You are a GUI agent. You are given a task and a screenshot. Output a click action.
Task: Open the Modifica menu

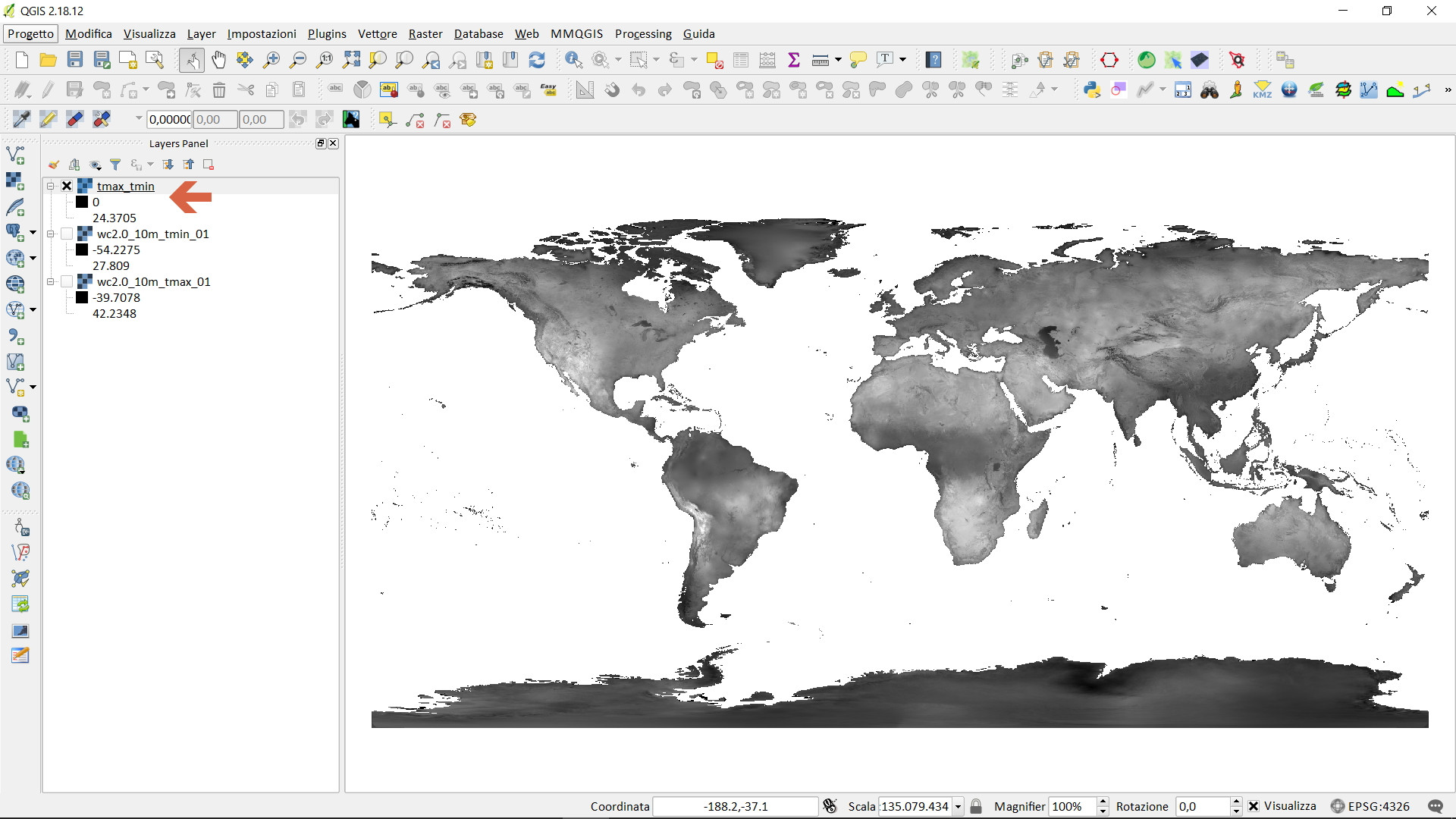[89, 33]
